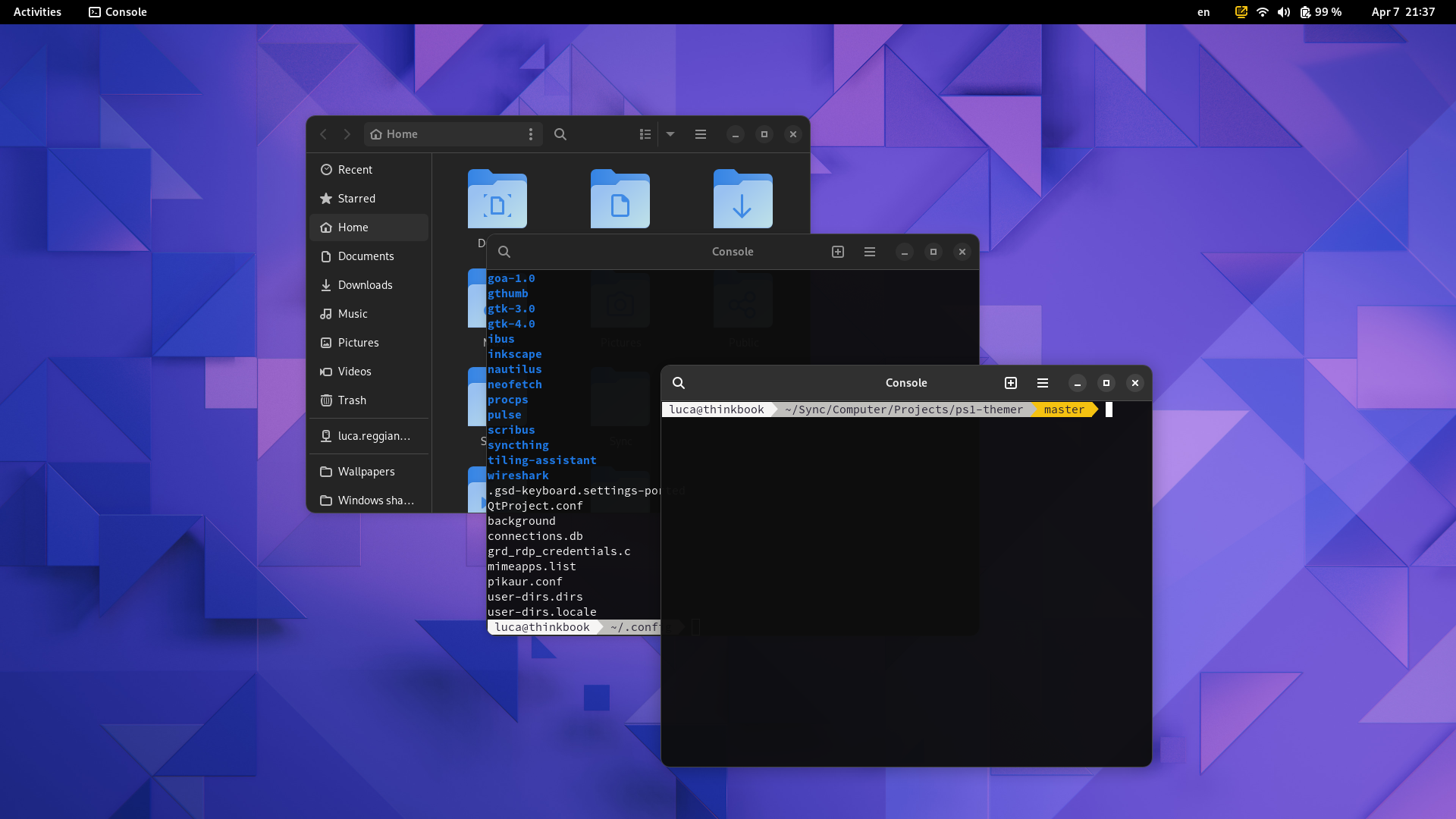Screen dimensions: 1456x819
Task: Open the volume icon system menu
Action: click(x=1283, y=12)
